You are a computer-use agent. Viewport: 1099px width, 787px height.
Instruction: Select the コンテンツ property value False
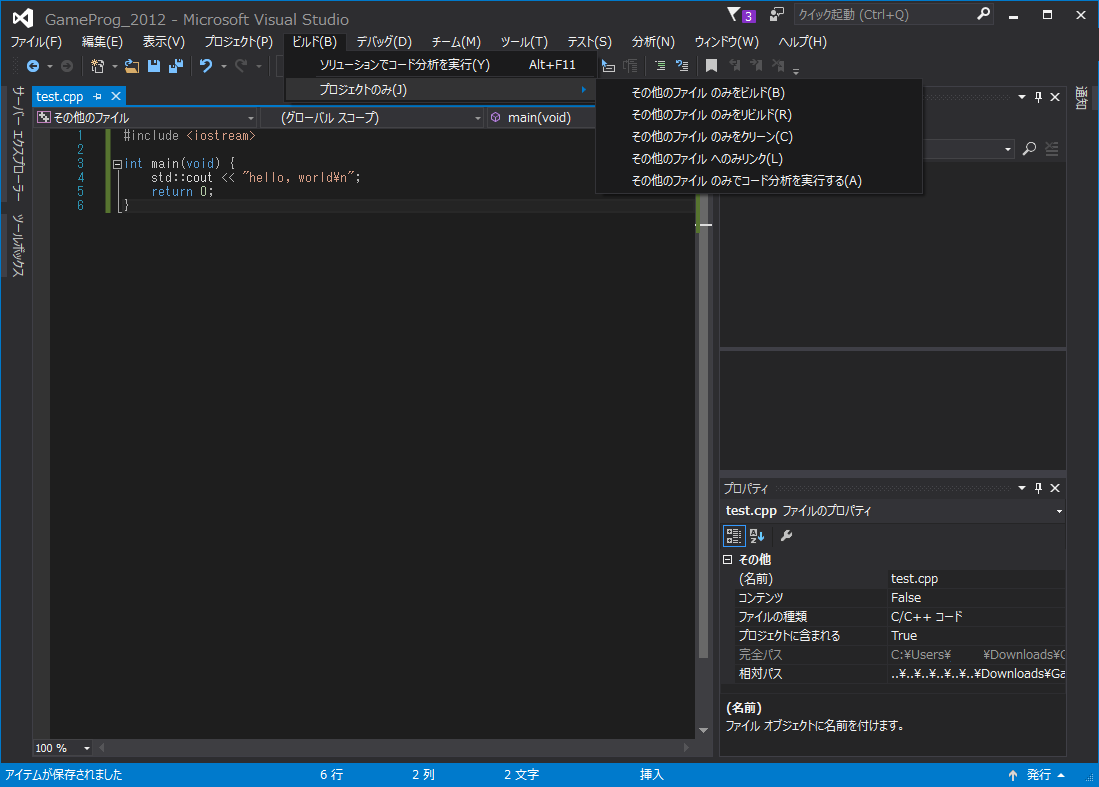click(977, 598)
